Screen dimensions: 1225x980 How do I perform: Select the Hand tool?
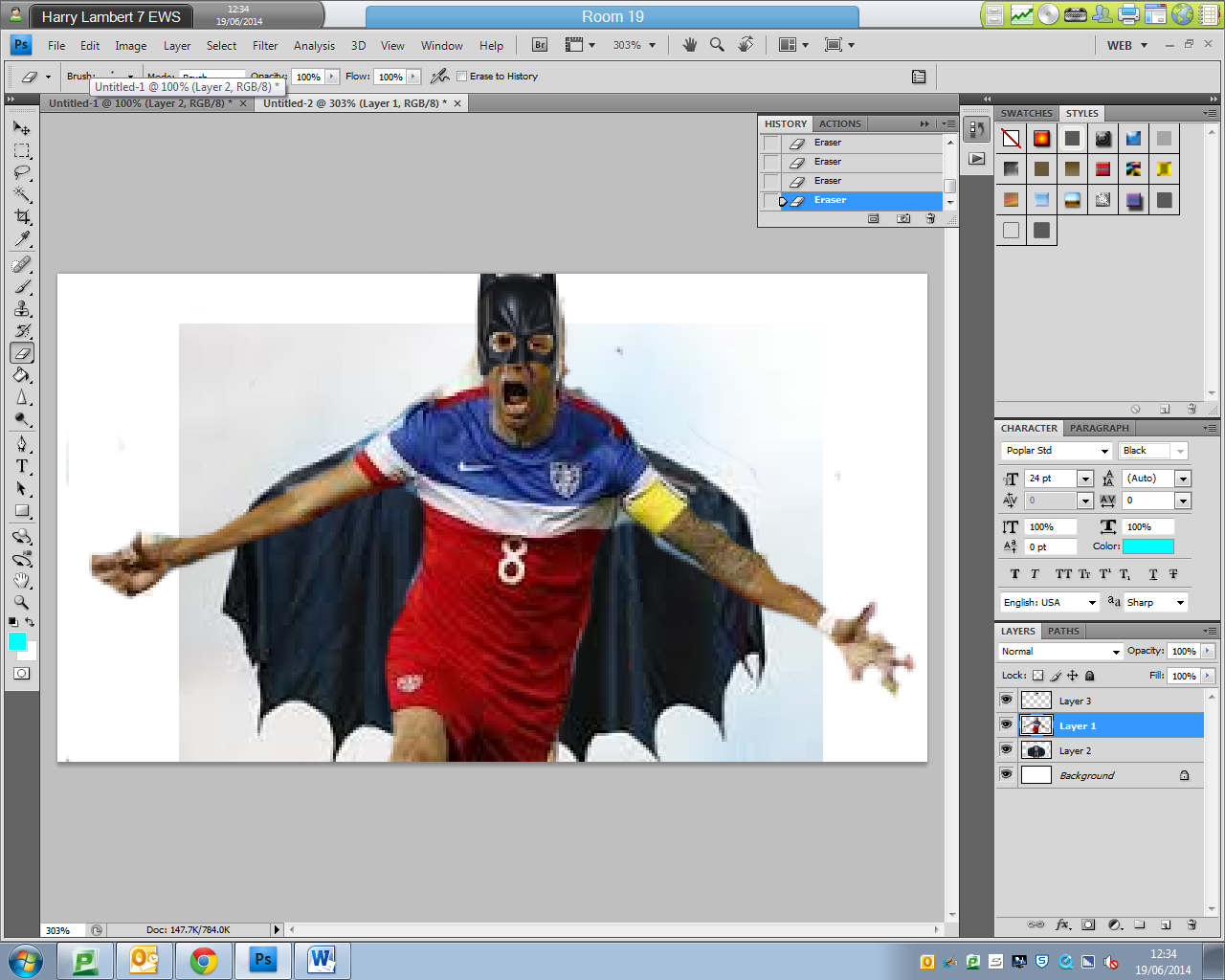tap(22, 580)
